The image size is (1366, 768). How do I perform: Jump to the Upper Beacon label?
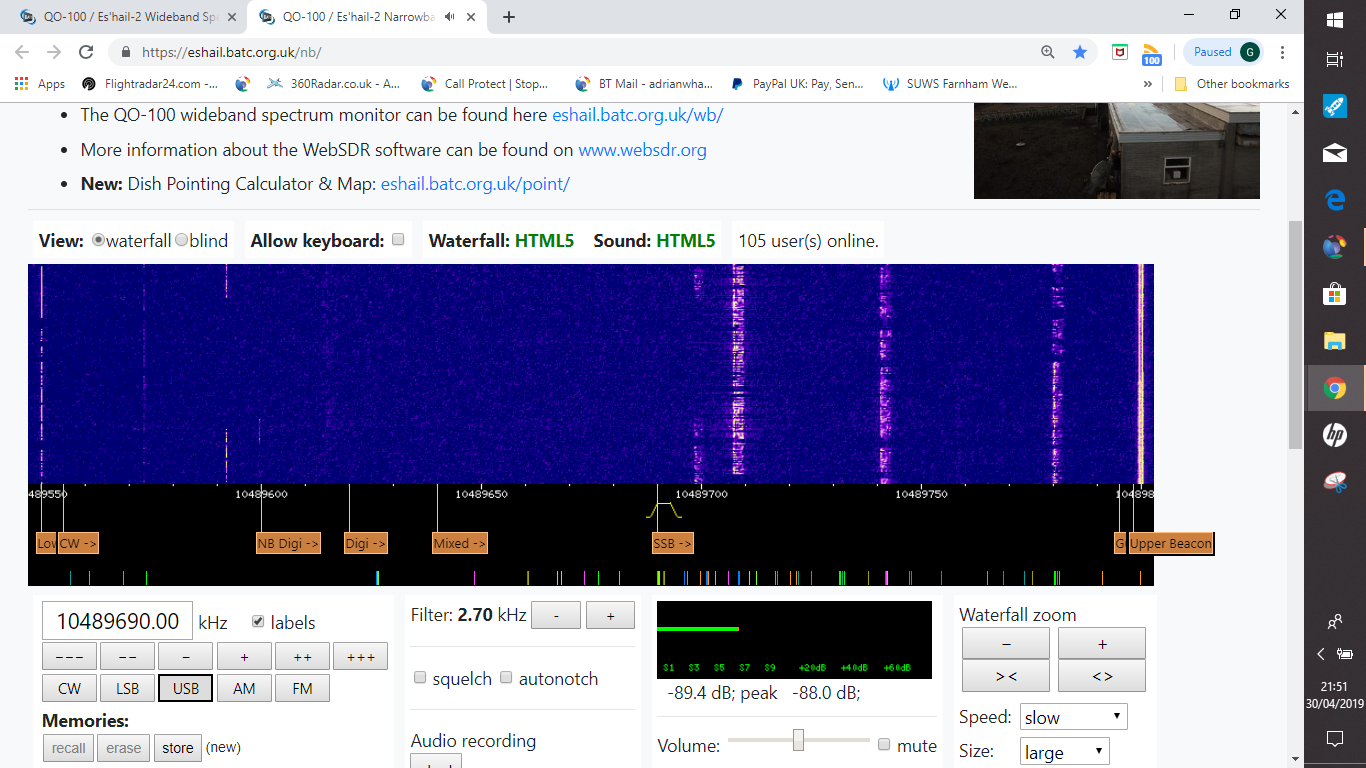point(1170,544)
